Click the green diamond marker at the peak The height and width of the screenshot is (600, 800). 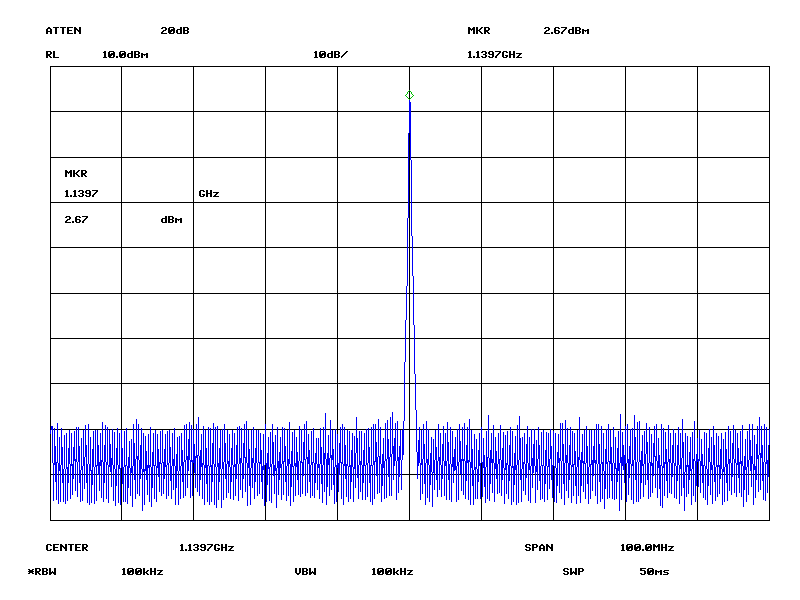pos(409,95)
